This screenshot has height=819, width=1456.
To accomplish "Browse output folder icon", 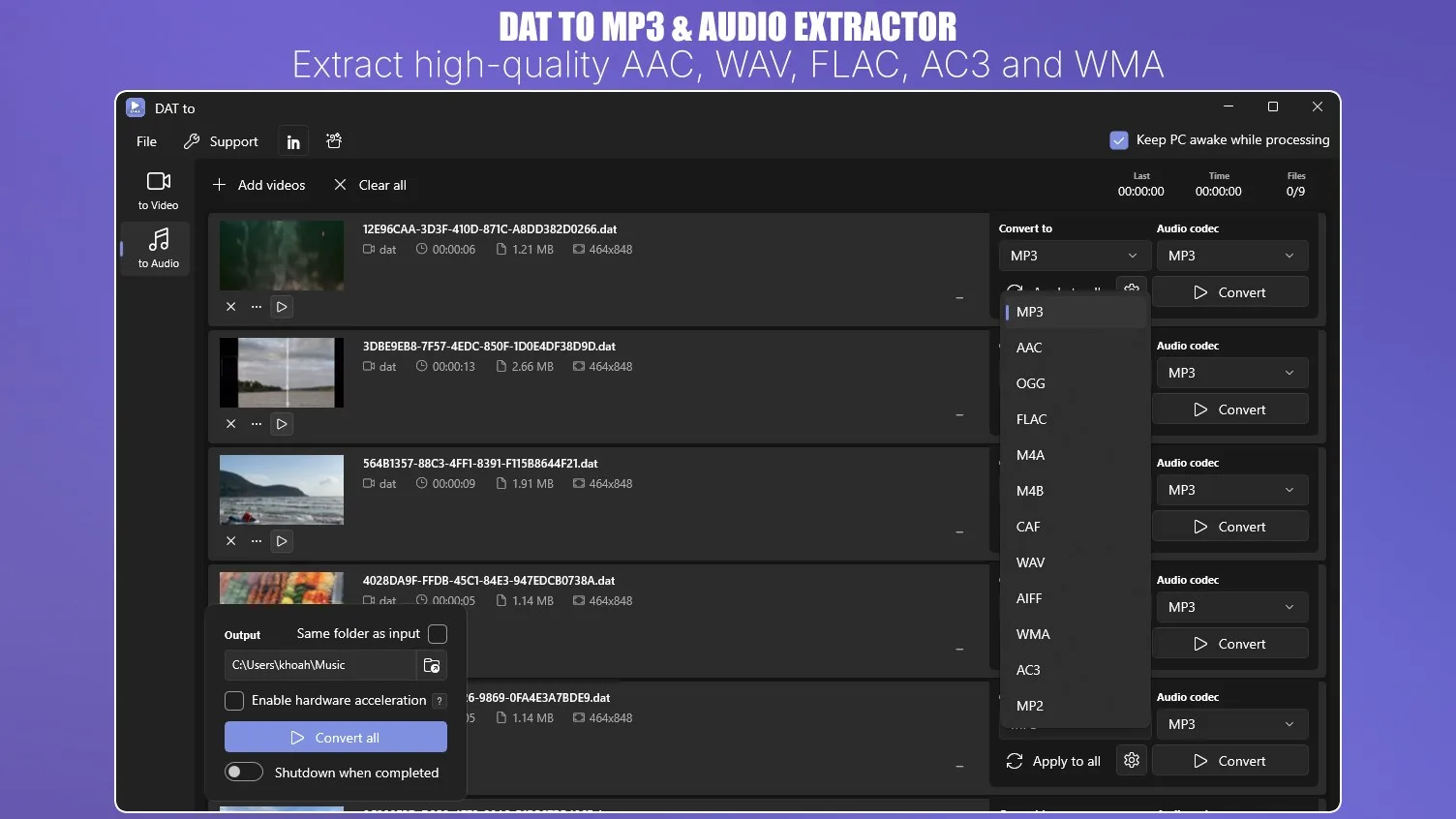I will [x=432, y=665].
